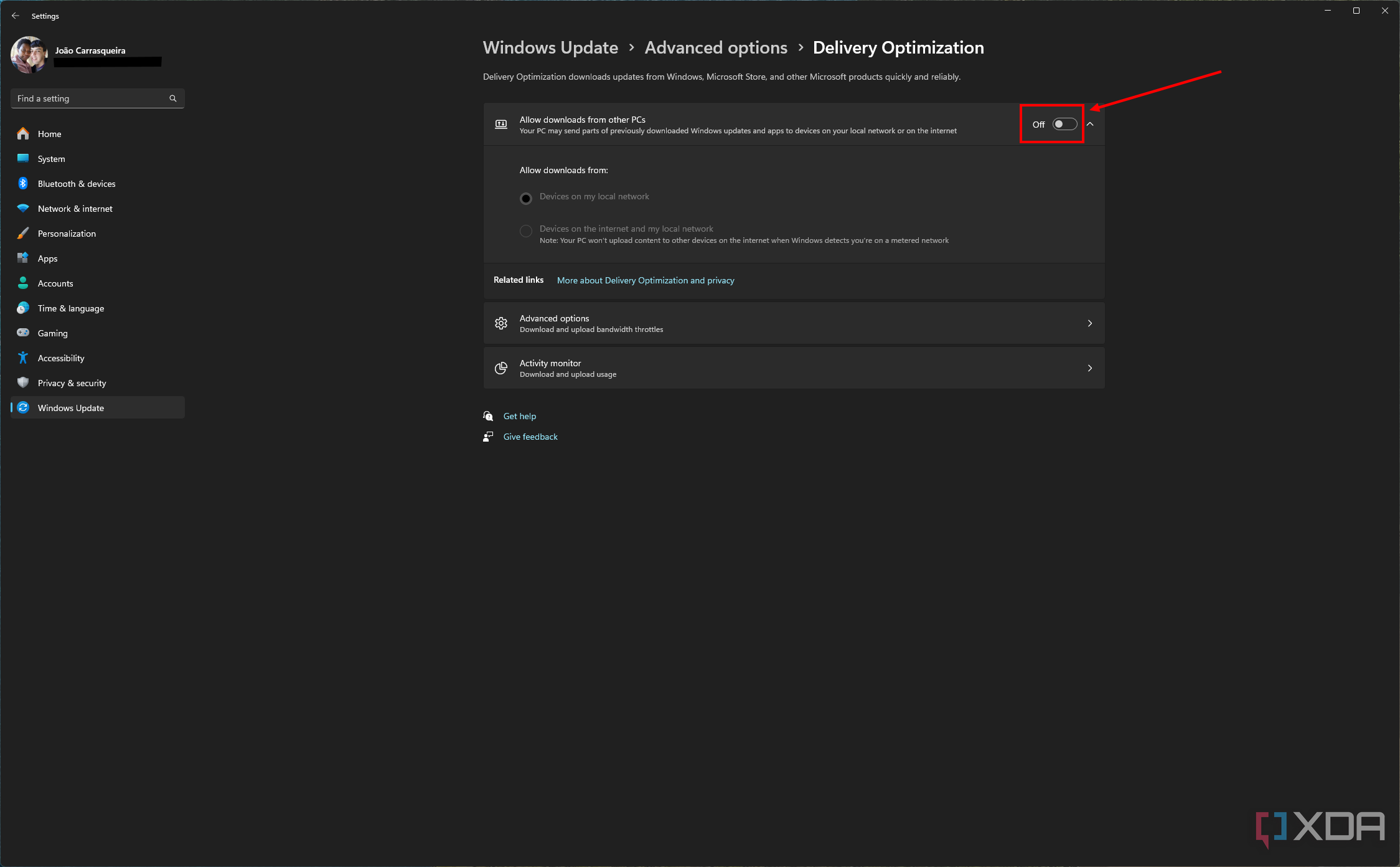This screenshot has height=867, width=1400.
Task: Open Advanced options bandwidth throttles chevron
Action: pos(1090,323)
